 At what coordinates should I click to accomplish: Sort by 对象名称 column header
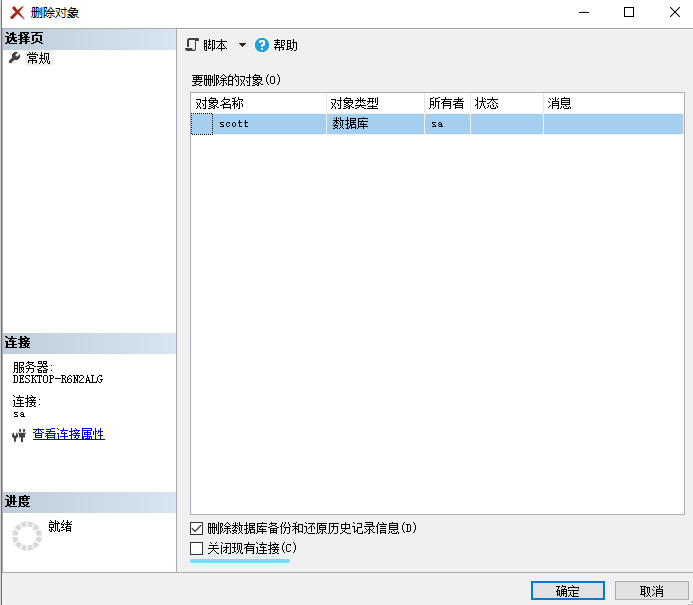pyautogui.click(x=259, y=103)
